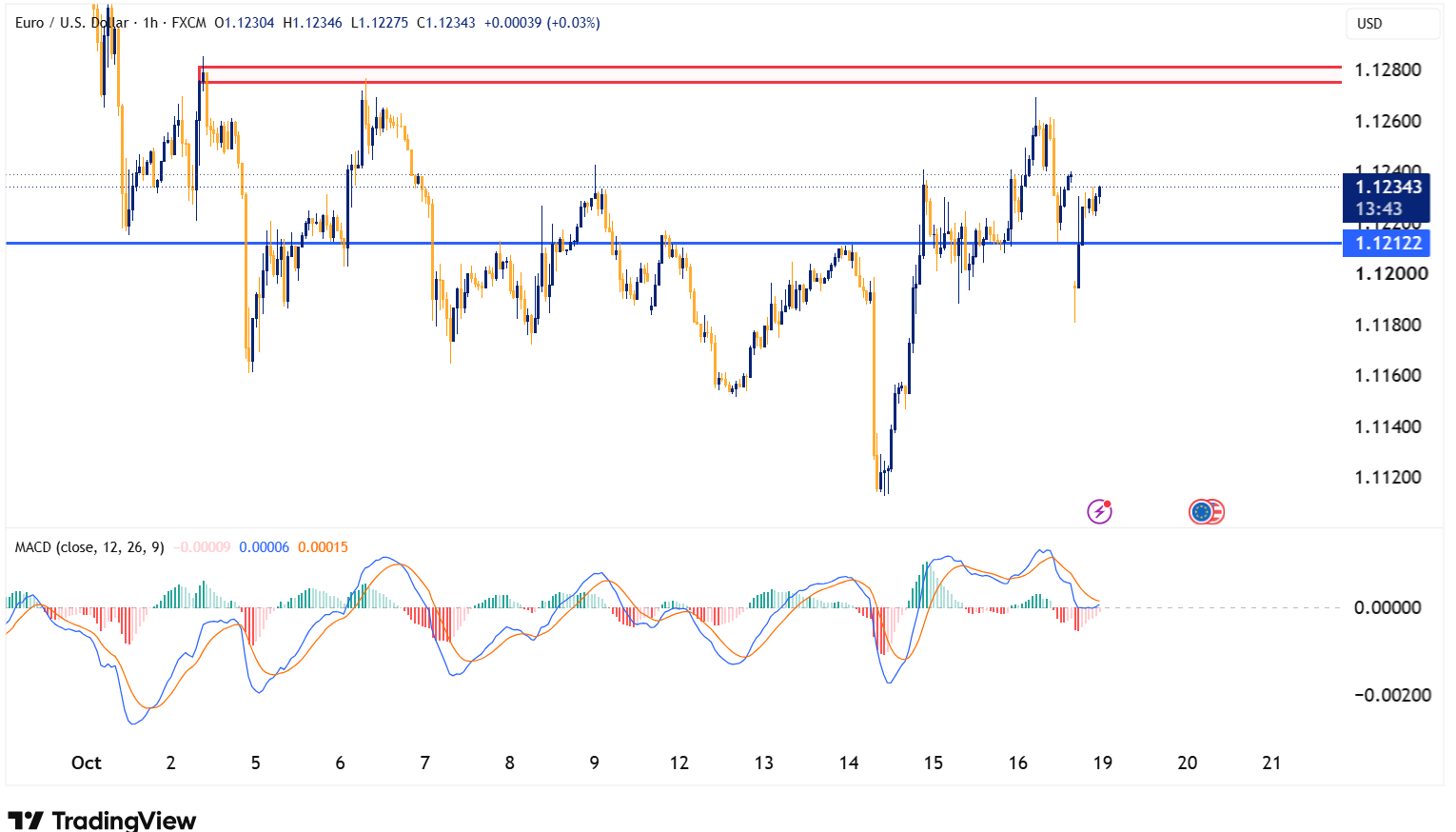Click the +0.00039 (+0.03%) change value

[x=541, y=23]
